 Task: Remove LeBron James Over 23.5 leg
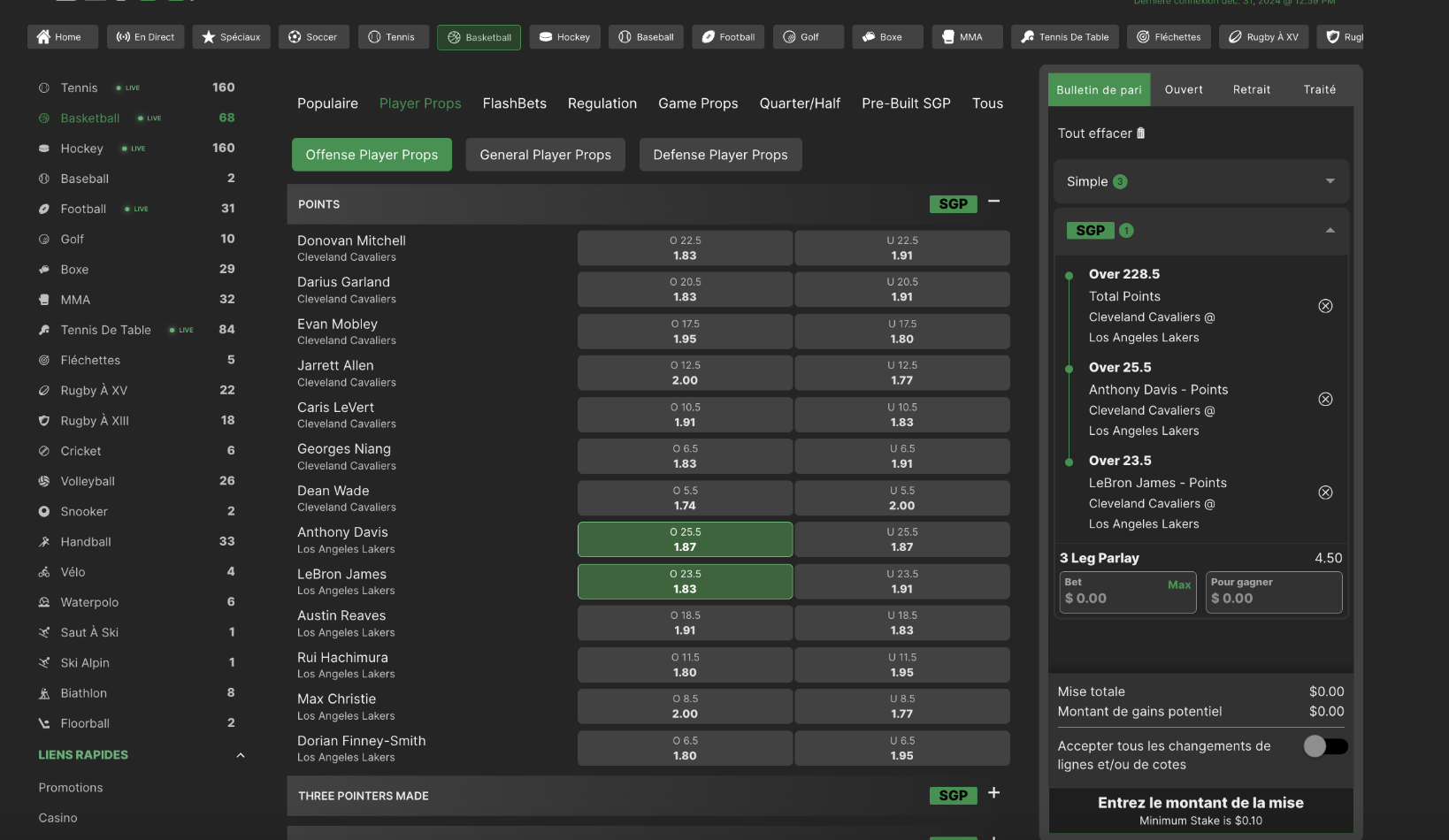1325,493
